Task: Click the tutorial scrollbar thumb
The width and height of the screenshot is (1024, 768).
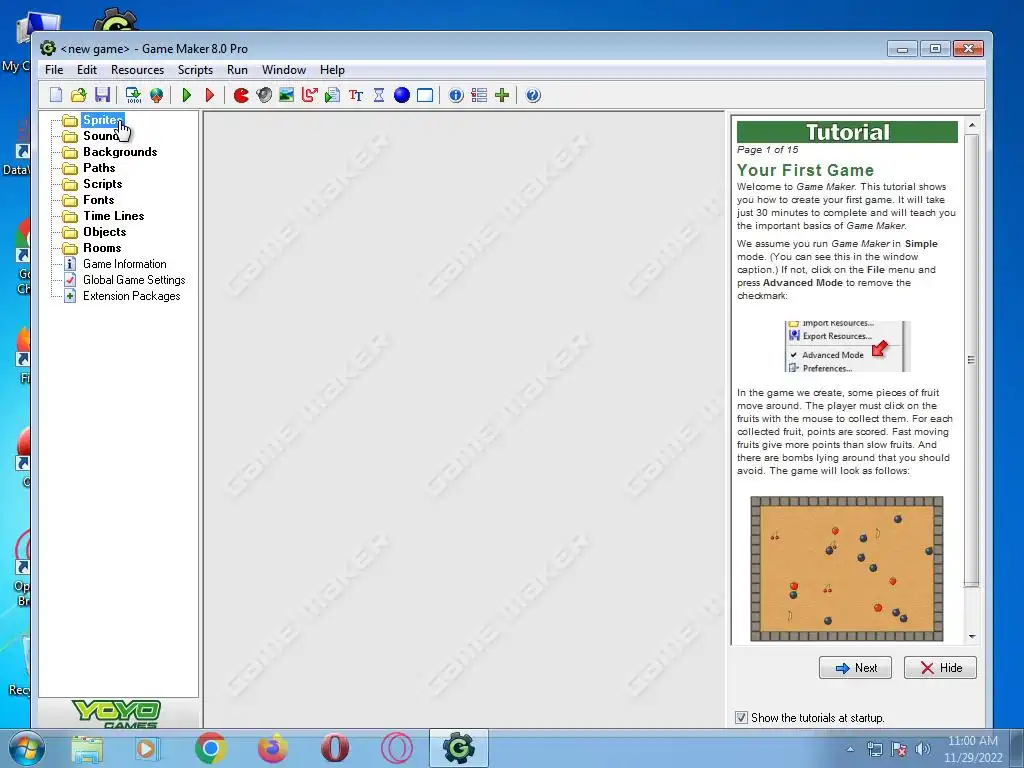Action: click(972, 360)
